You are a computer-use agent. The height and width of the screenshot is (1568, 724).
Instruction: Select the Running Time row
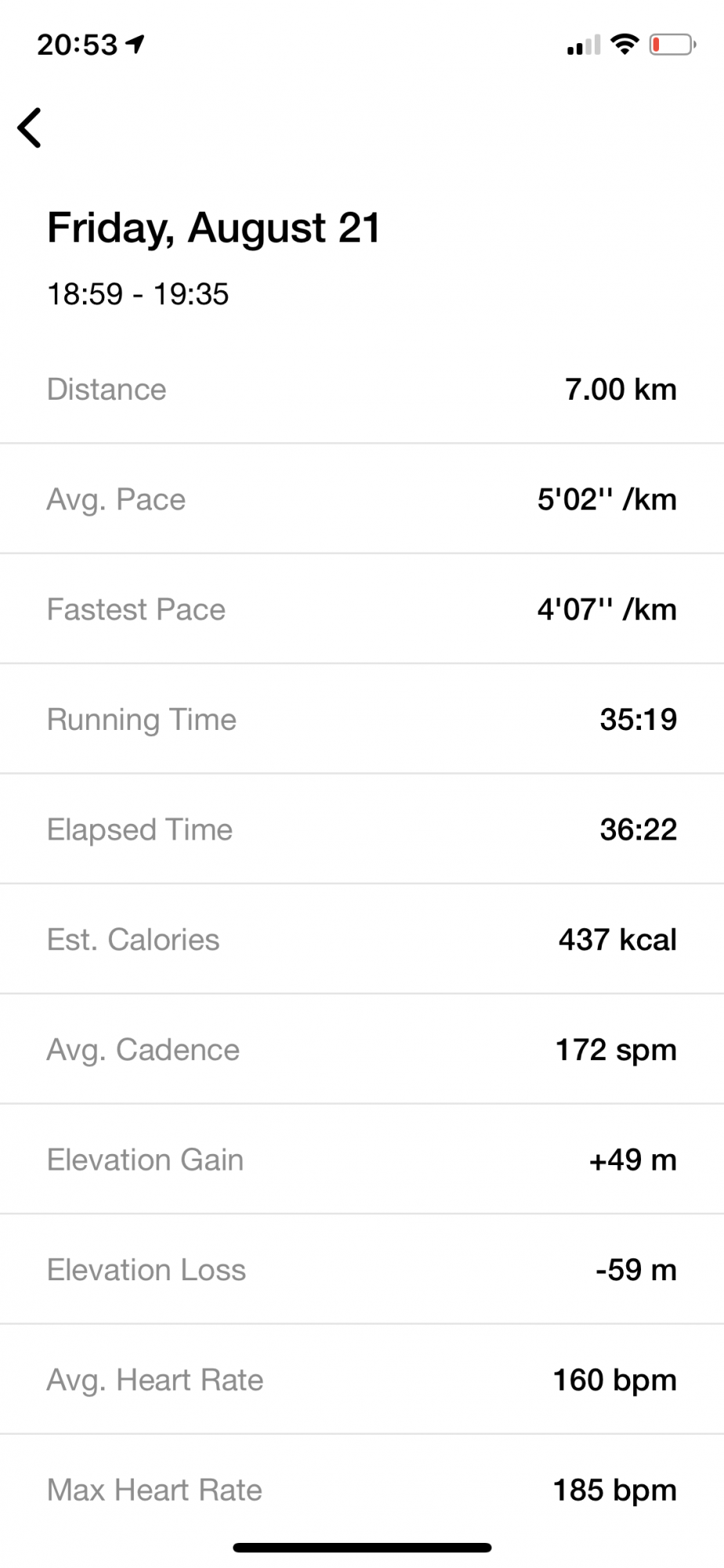pos(362,720)
